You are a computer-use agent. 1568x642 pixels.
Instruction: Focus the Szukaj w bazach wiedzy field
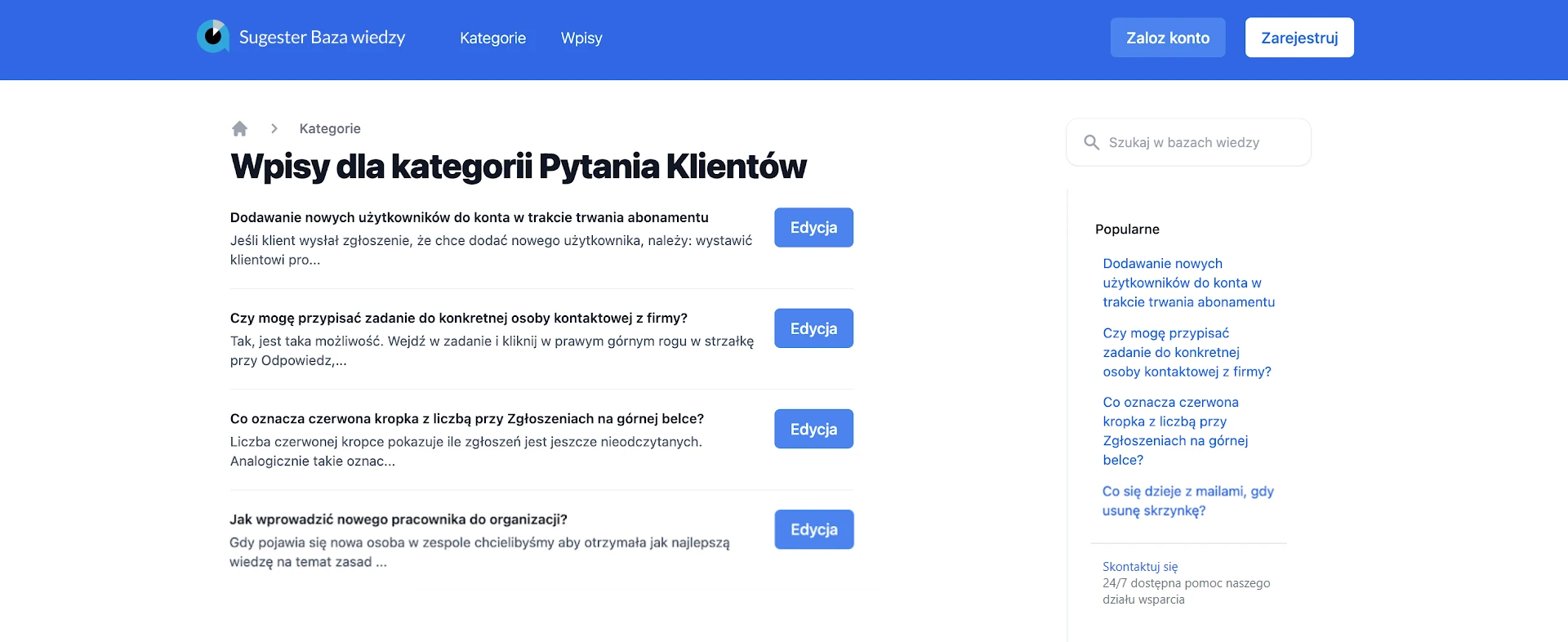[x=1189, y=142]
